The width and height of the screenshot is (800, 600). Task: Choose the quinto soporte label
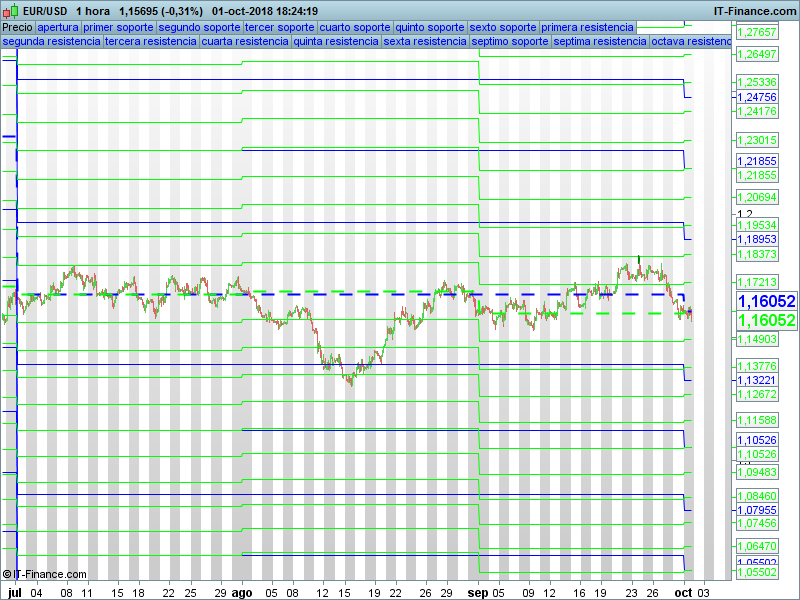(430, 27)
